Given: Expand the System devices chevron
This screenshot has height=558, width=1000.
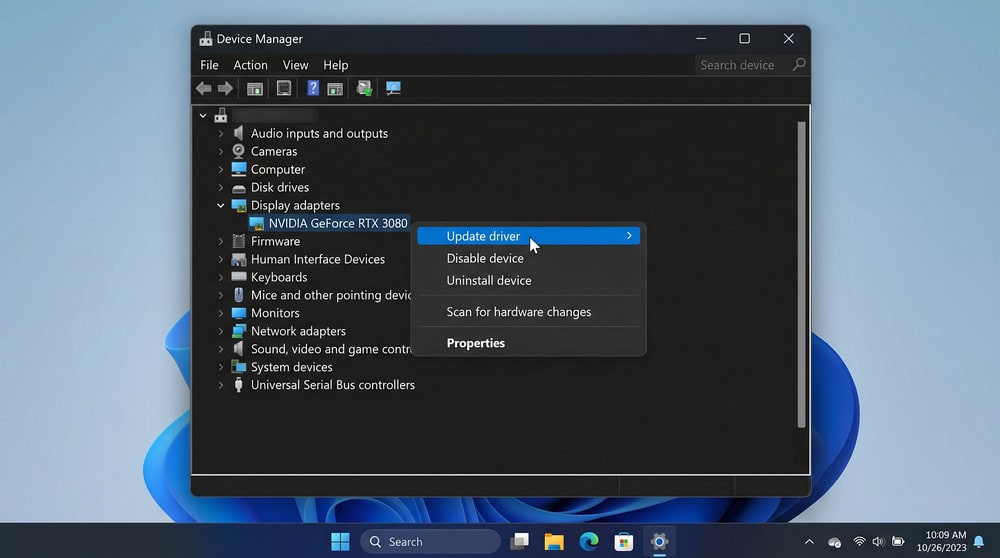Looking at the screenshot, I should click(221, 367).
